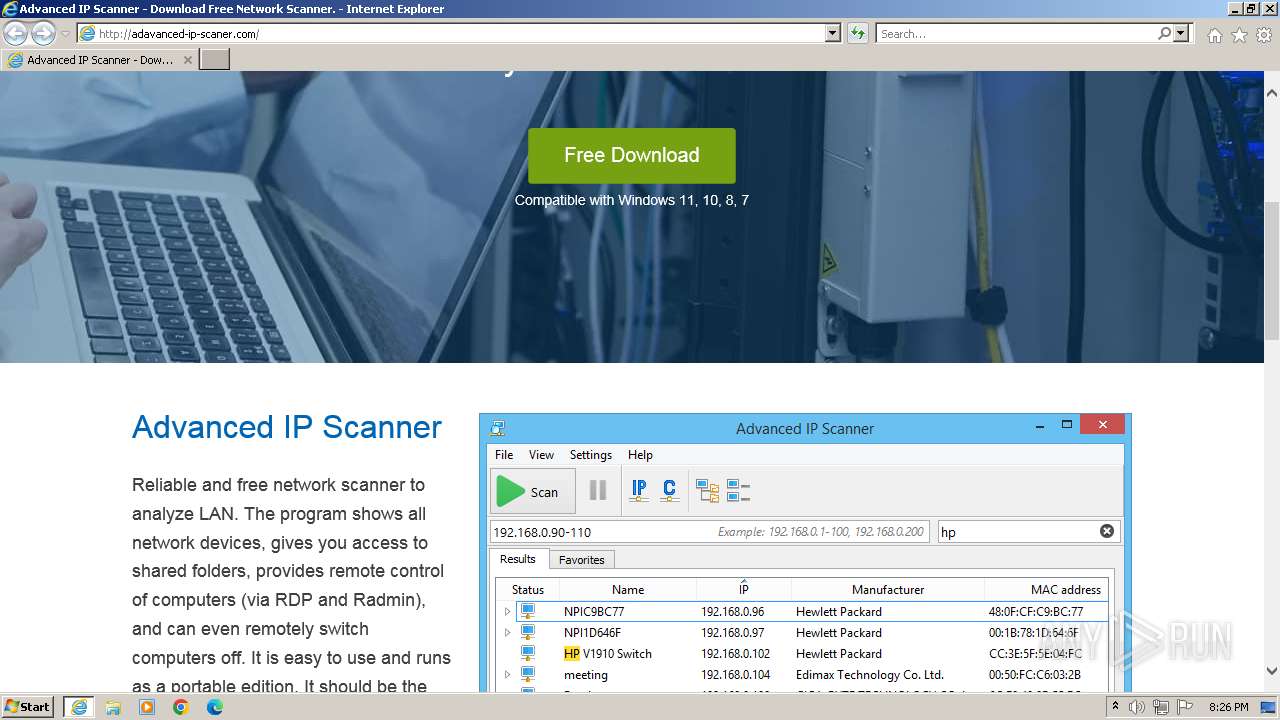Click the page scrollbar down arrow
This screenshot has height=720, width=1280.
[x=1271, y=671]
